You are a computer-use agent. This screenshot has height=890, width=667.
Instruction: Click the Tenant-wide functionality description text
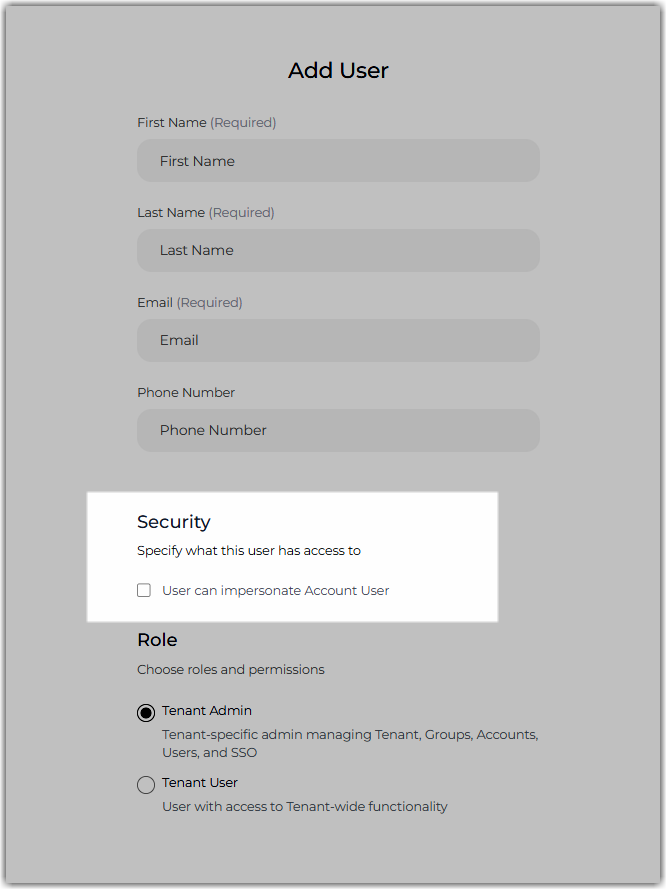(x=305, y=807)
